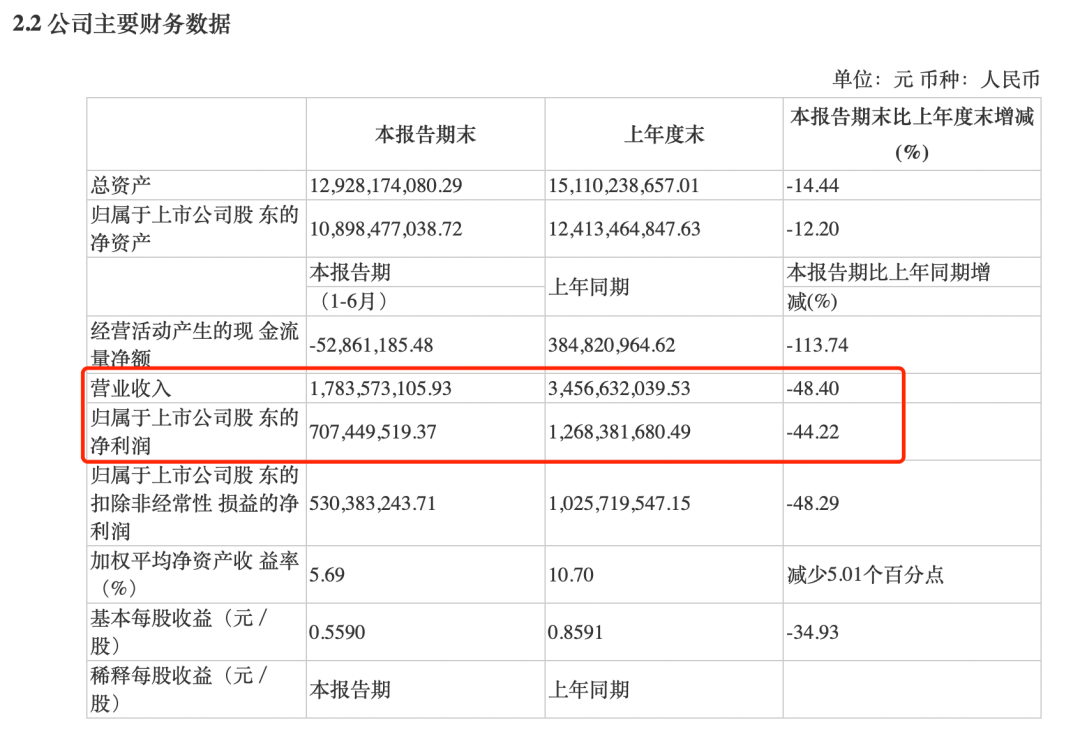This screenshot has height=734, width=1080.
Task: Click cash flow value -52,861,185.48
Action: point(371,345)
